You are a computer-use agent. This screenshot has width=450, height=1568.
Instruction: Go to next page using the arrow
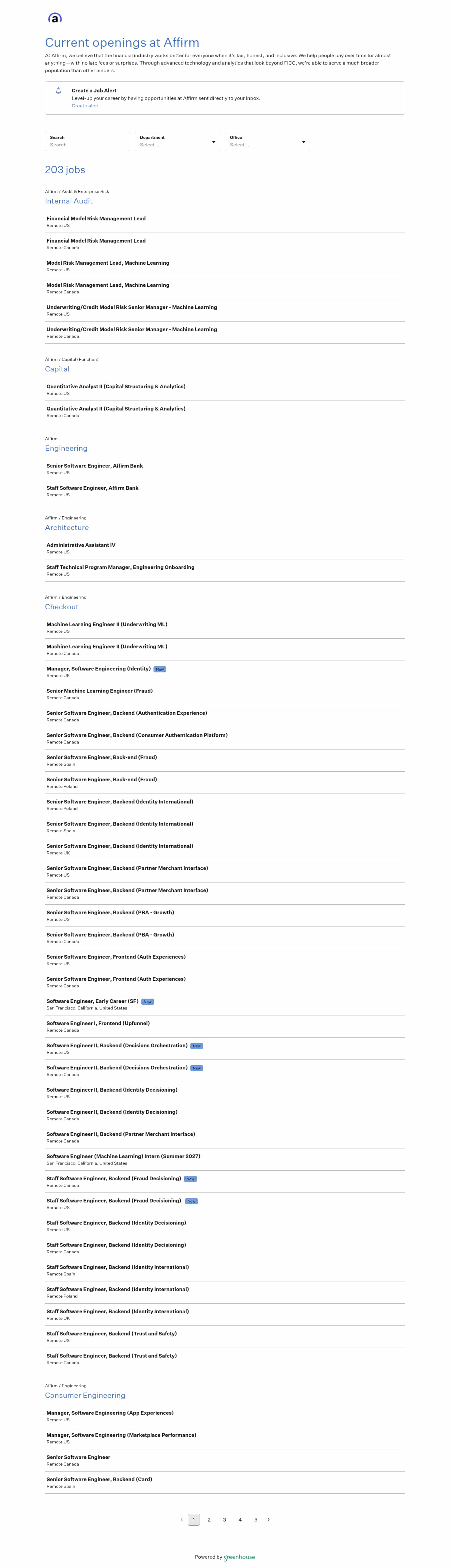tap(268, 1519)
